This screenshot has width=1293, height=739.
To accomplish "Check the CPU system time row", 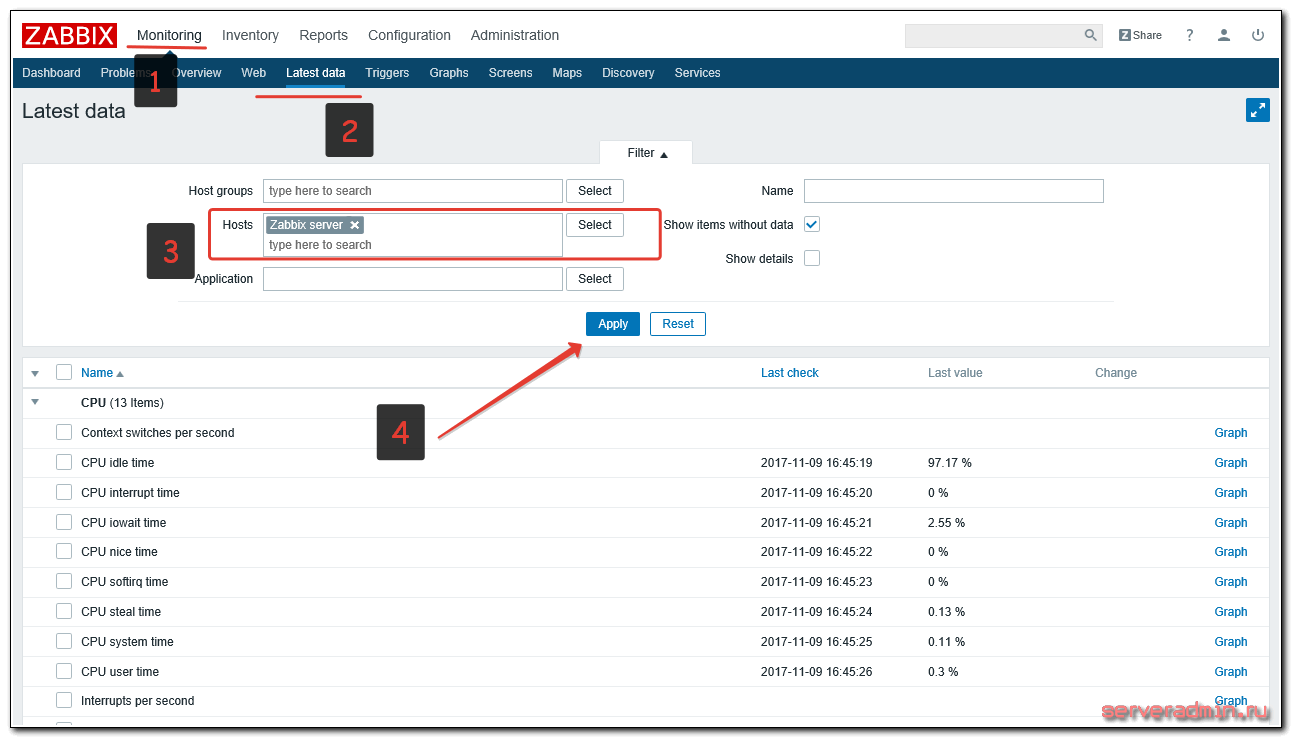I will (x=64, y=641).
